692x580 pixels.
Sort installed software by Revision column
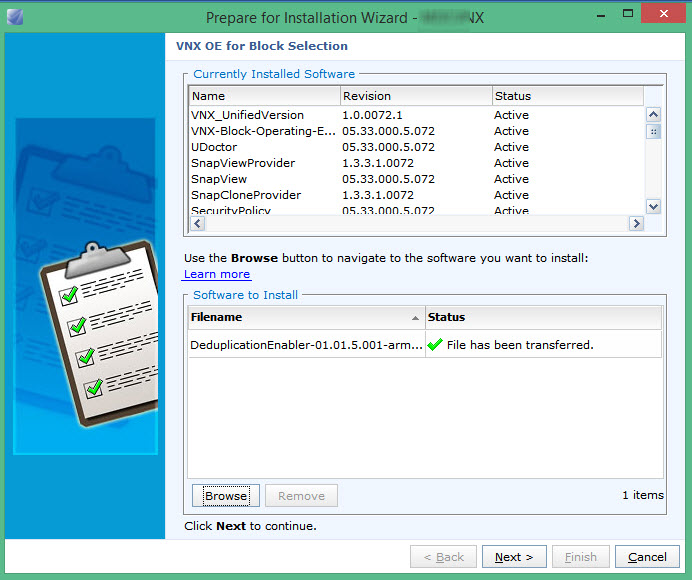click(x=416, y=96)
